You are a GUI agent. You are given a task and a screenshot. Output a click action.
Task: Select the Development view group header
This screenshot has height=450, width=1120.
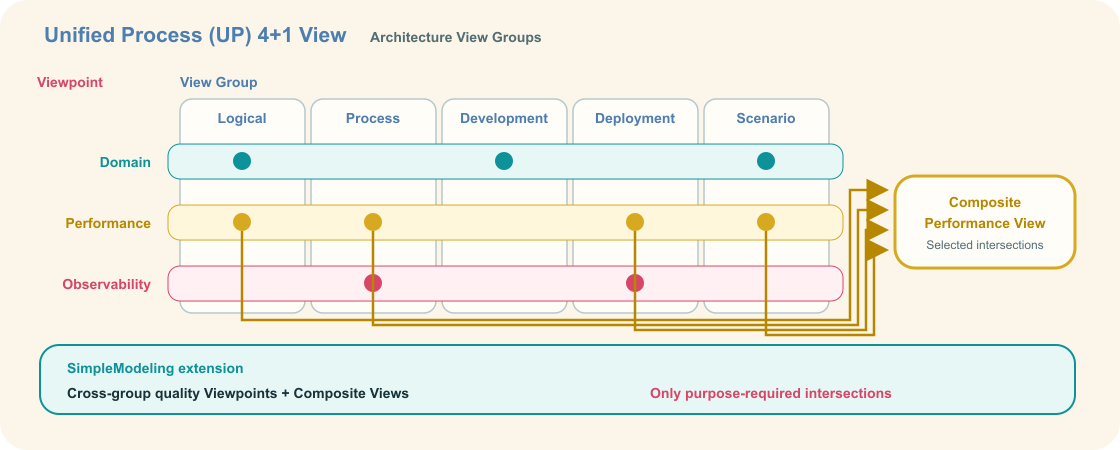[504, 119]
